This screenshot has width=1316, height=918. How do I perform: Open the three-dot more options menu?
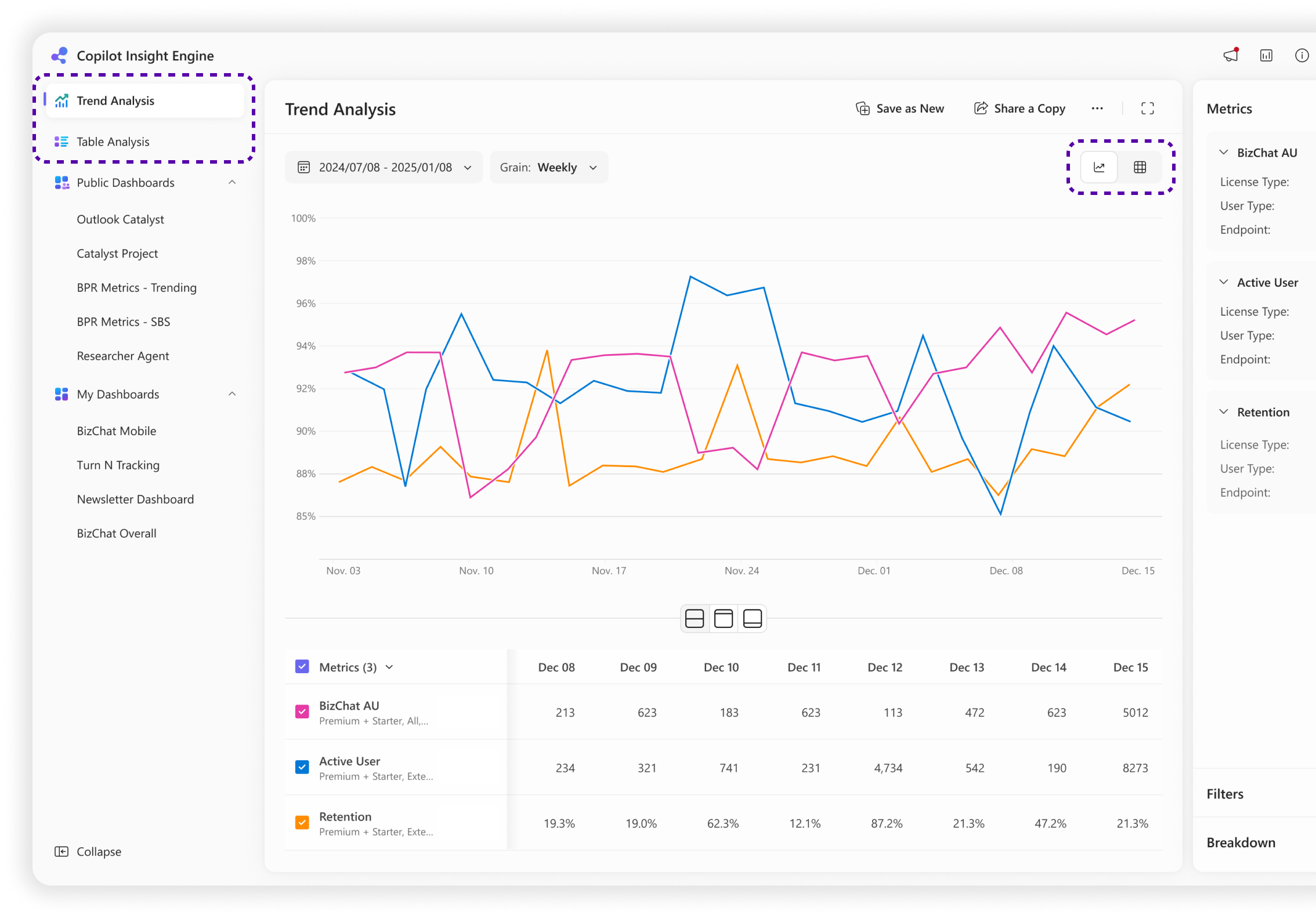(x=1097, y=109)
